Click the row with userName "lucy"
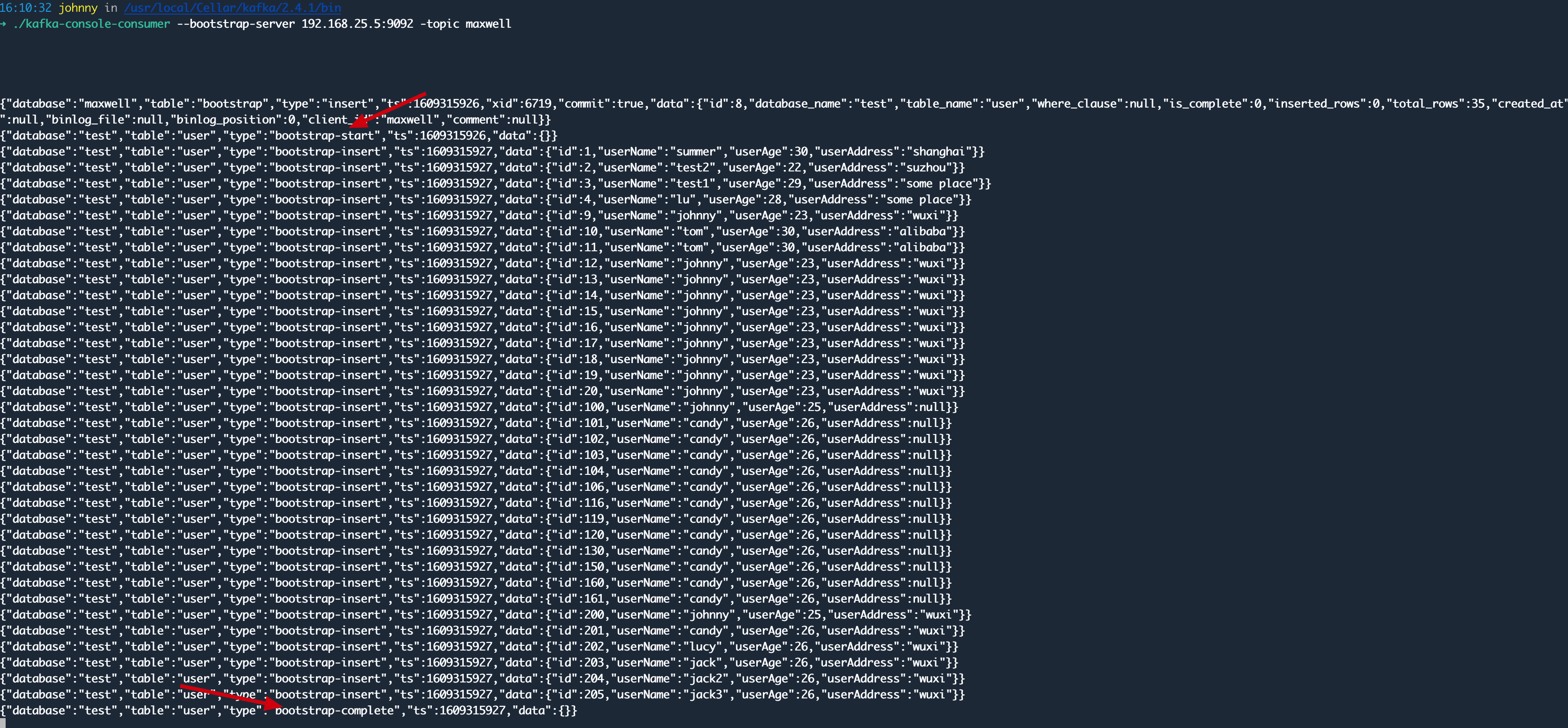 click(x=479, y=646)
